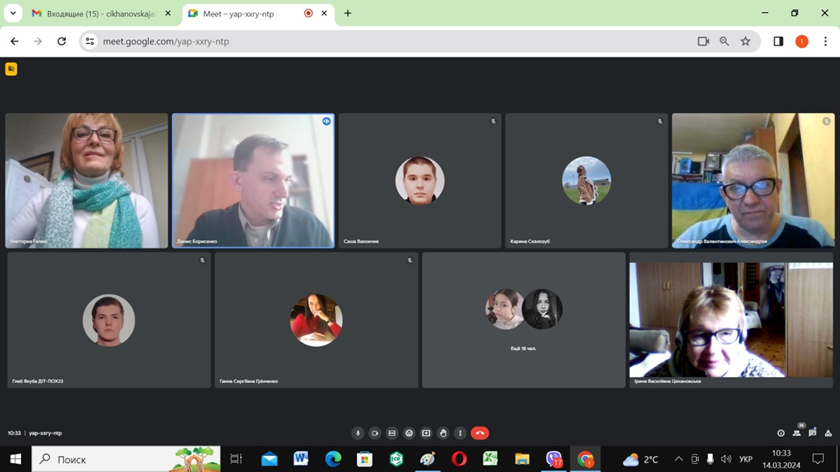Screen dimensions: 840x472
Task: Bookmark this page with the star icon
Action: tap(745, 41)
